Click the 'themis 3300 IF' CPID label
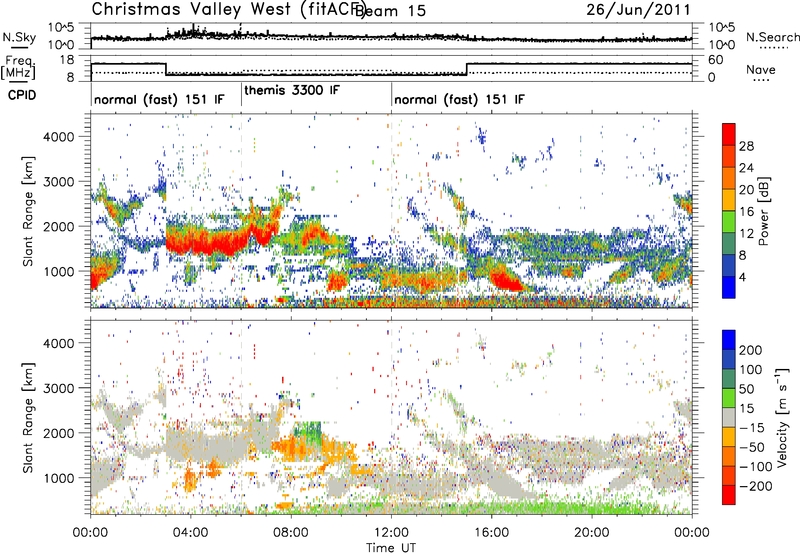 point(291,91)
